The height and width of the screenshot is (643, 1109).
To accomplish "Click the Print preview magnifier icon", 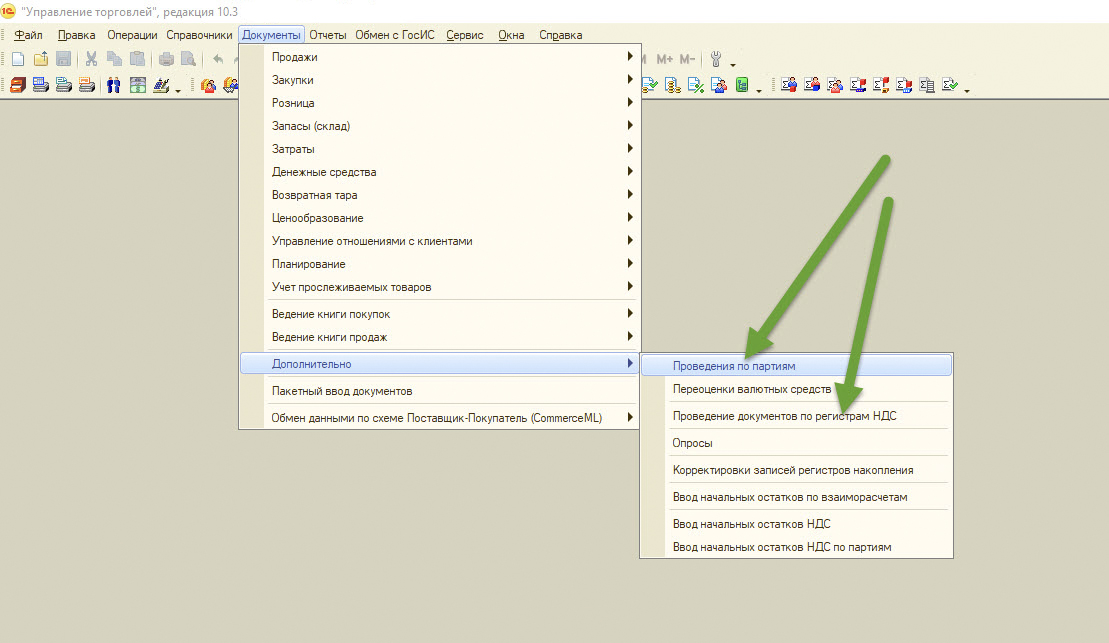I will pyautogui.click(x=188, y=59).
